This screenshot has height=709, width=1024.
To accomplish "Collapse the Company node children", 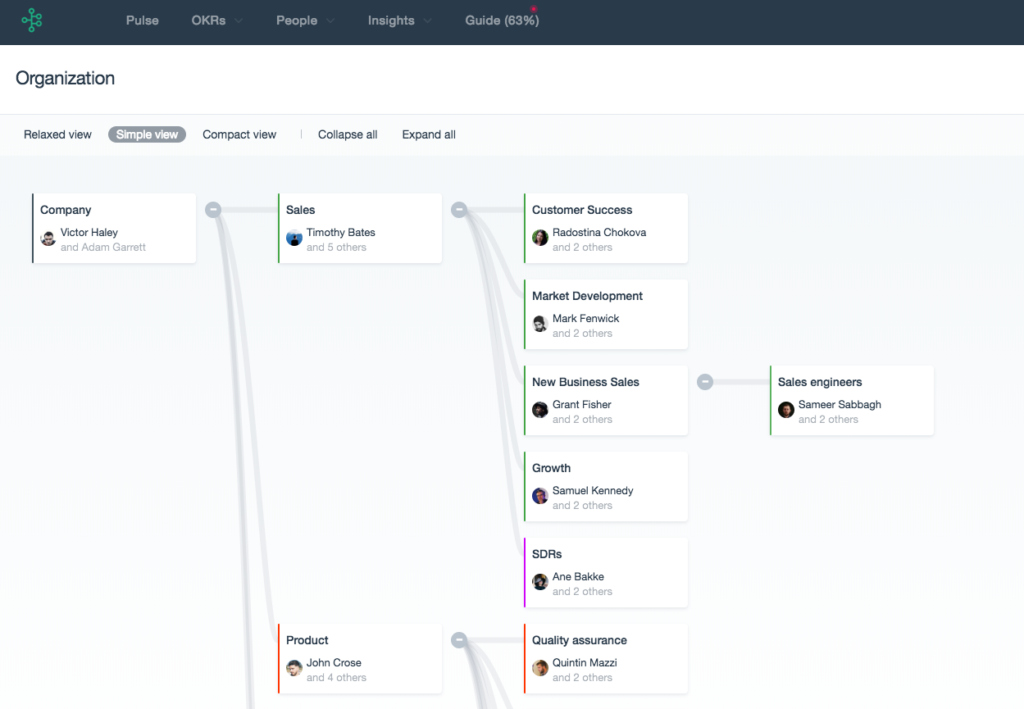I will (213, 210).
